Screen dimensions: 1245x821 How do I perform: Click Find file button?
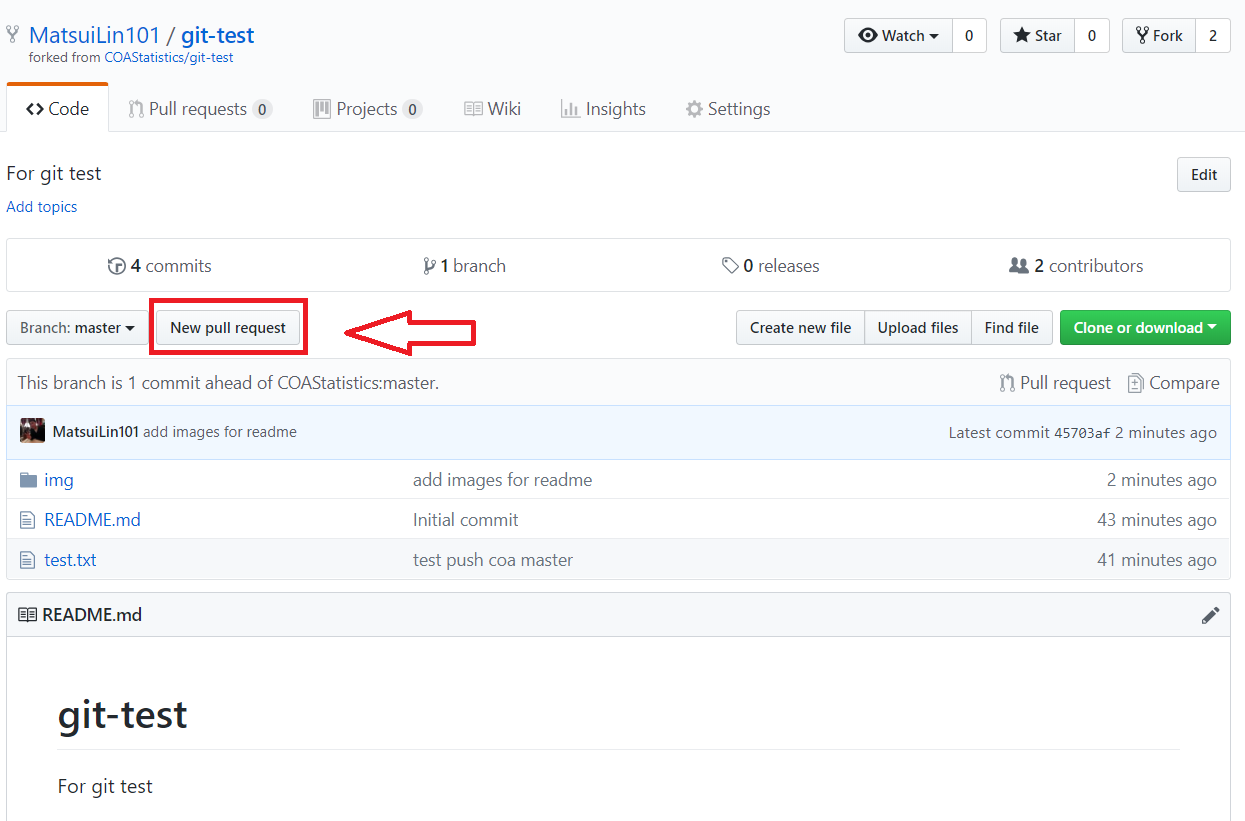pos(1011,328)
